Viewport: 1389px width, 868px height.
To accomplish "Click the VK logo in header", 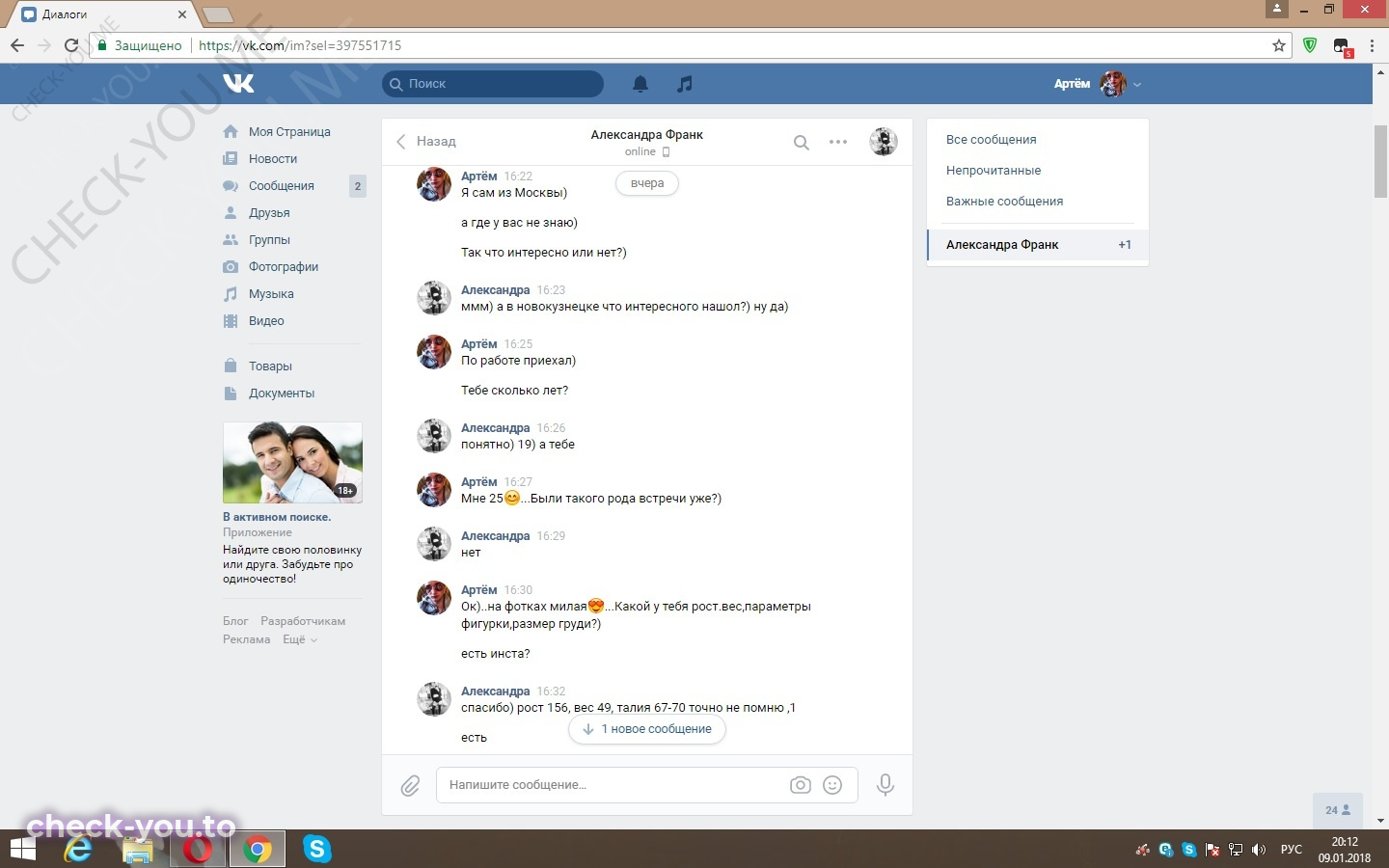I will 238,84.
